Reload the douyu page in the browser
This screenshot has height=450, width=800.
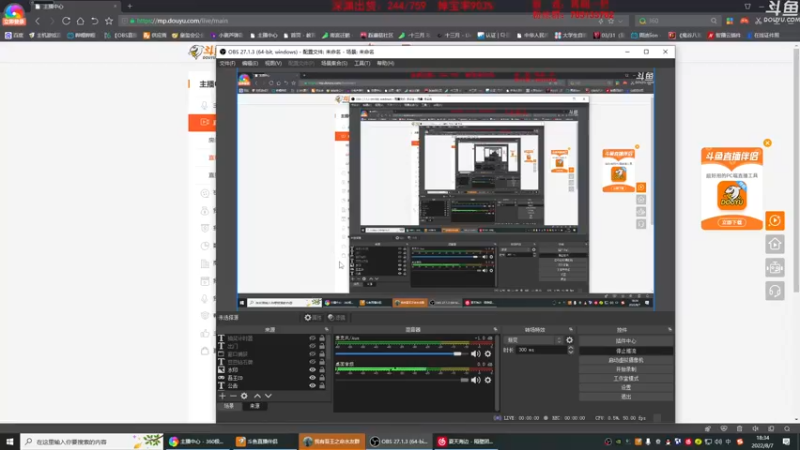(66, 21)
